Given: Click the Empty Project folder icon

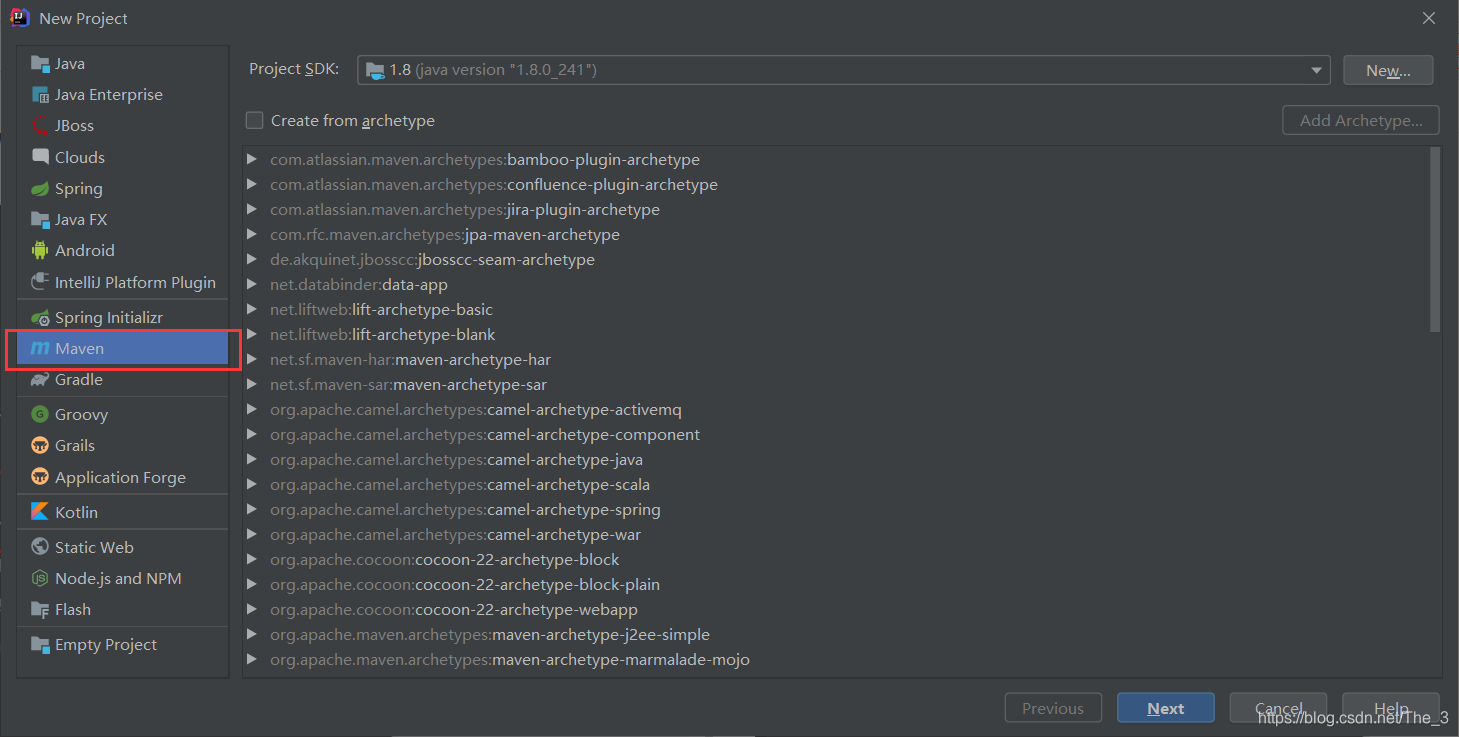Looking at the screenshot, I should pos(40,644).
